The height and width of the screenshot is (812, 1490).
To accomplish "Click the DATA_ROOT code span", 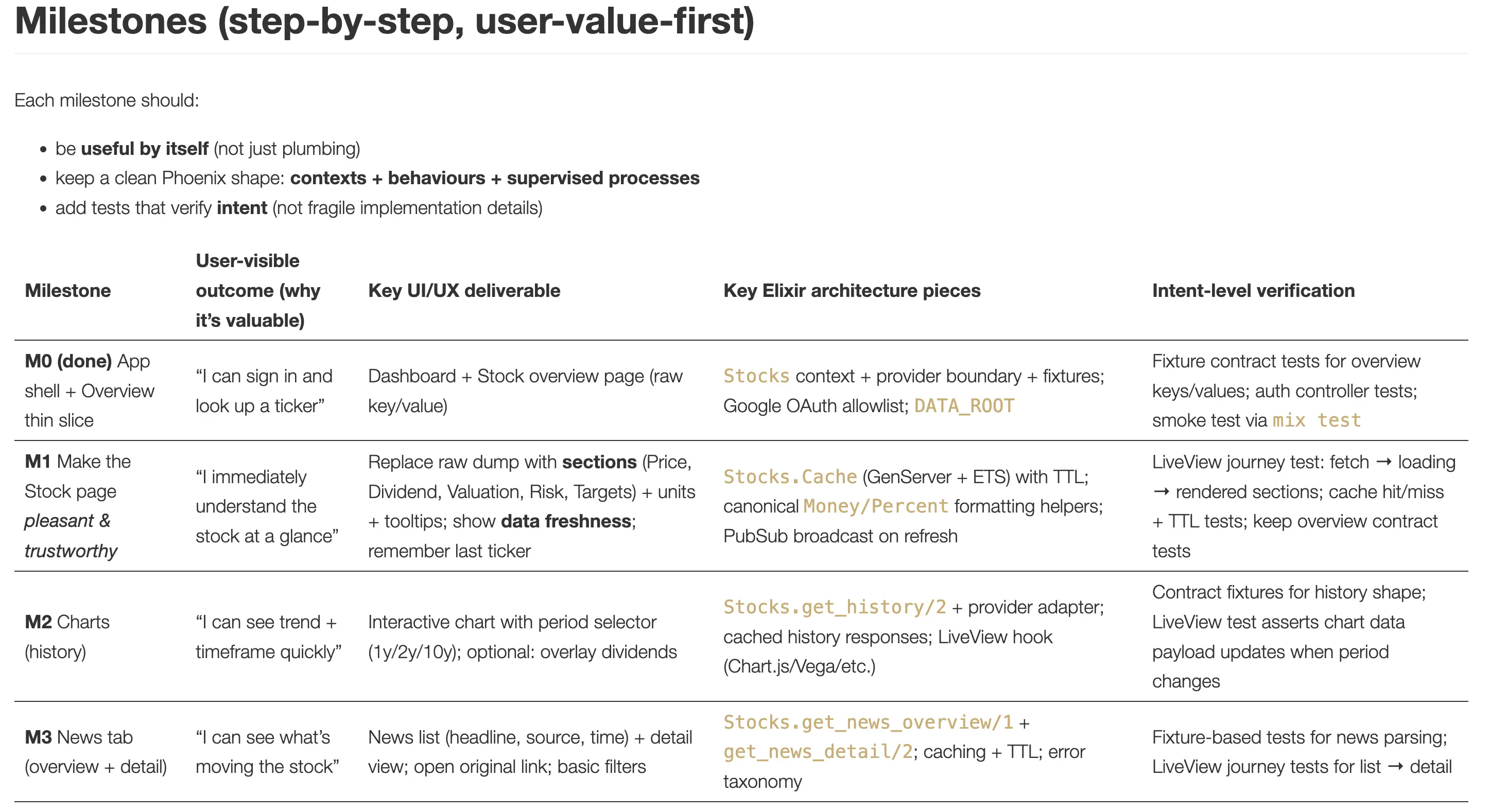I will [x=964, y=405].
